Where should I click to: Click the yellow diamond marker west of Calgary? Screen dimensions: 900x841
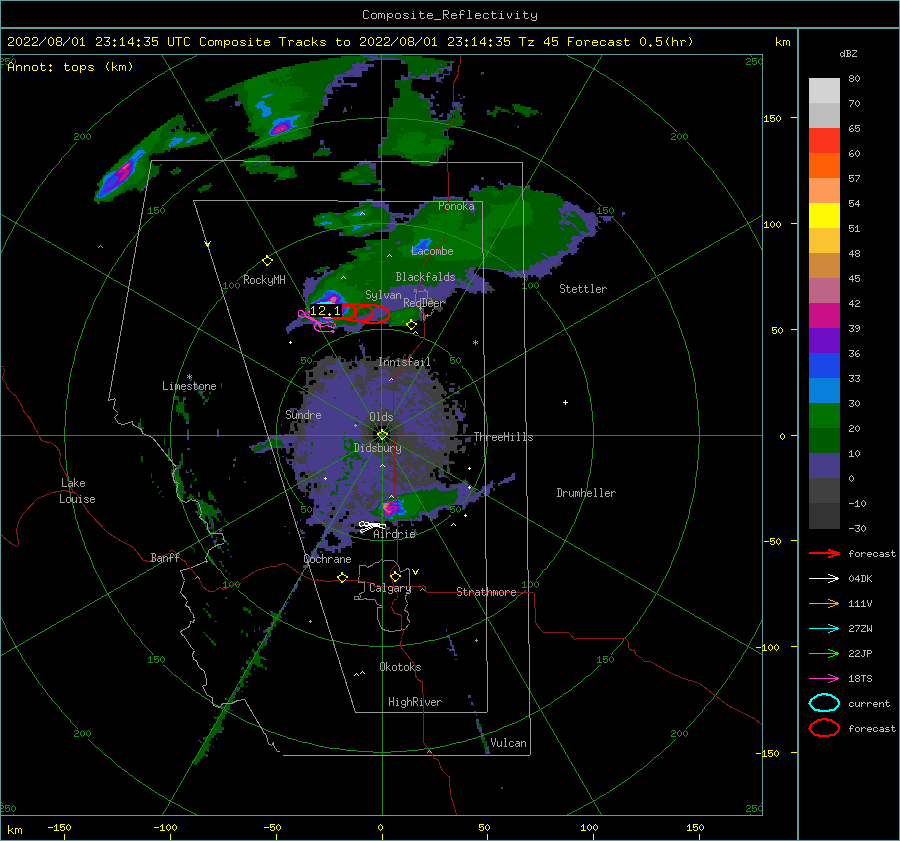343,577
